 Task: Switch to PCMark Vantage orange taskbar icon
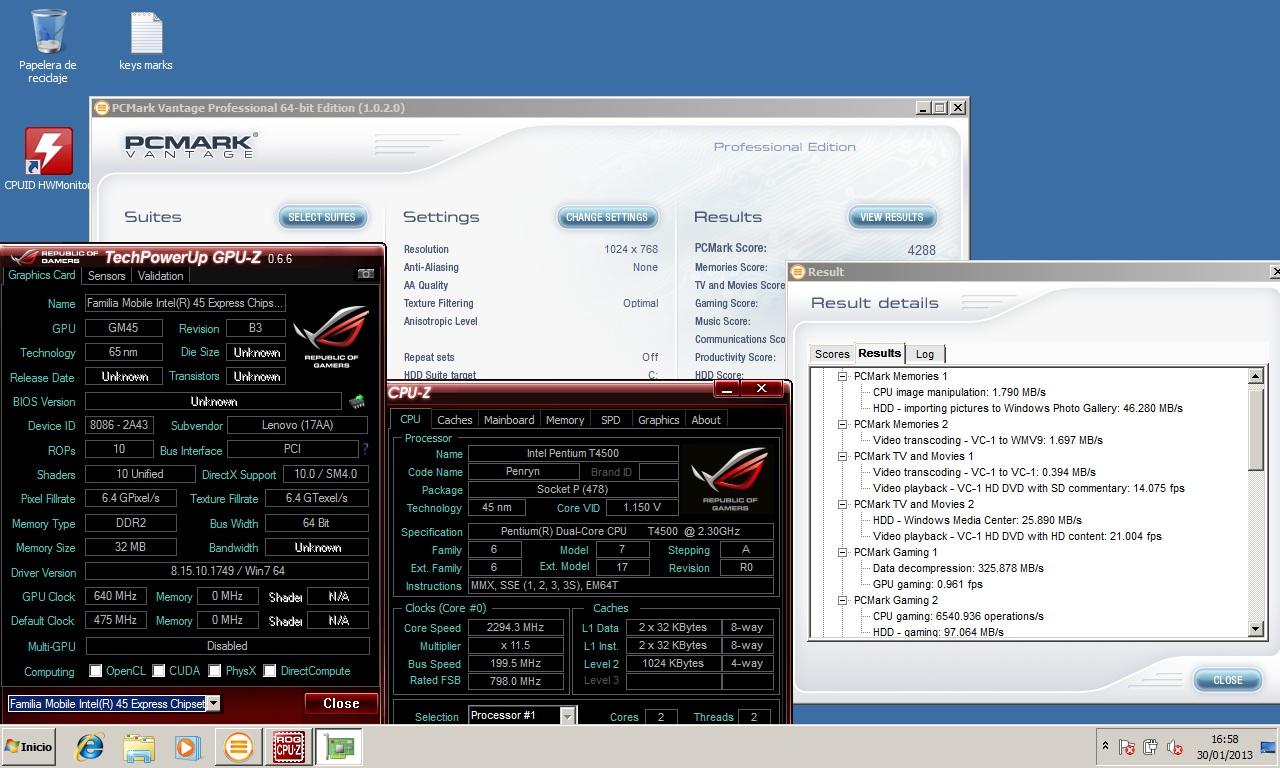coord(238,747)
